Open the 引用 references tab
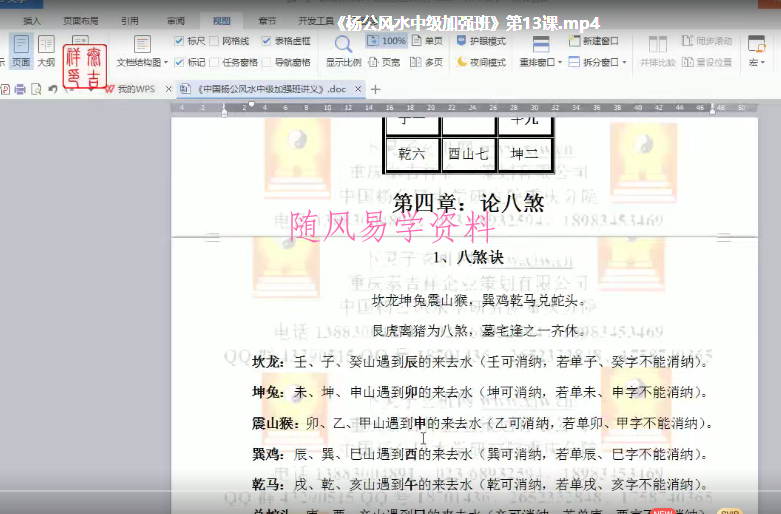Viewport: 781px width, 514px height. (x=130, y=21)
